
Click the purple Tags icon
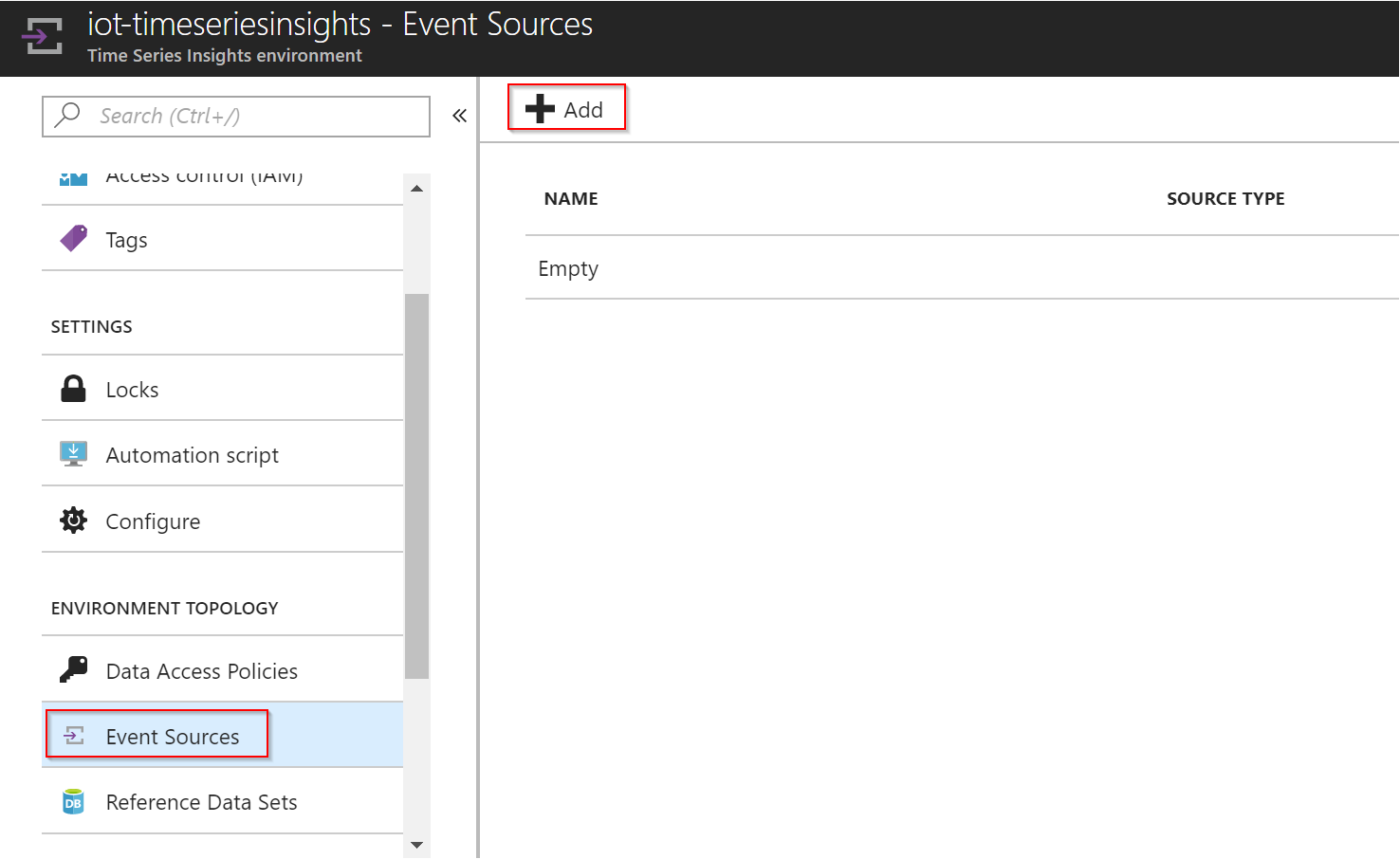(73, 239)
